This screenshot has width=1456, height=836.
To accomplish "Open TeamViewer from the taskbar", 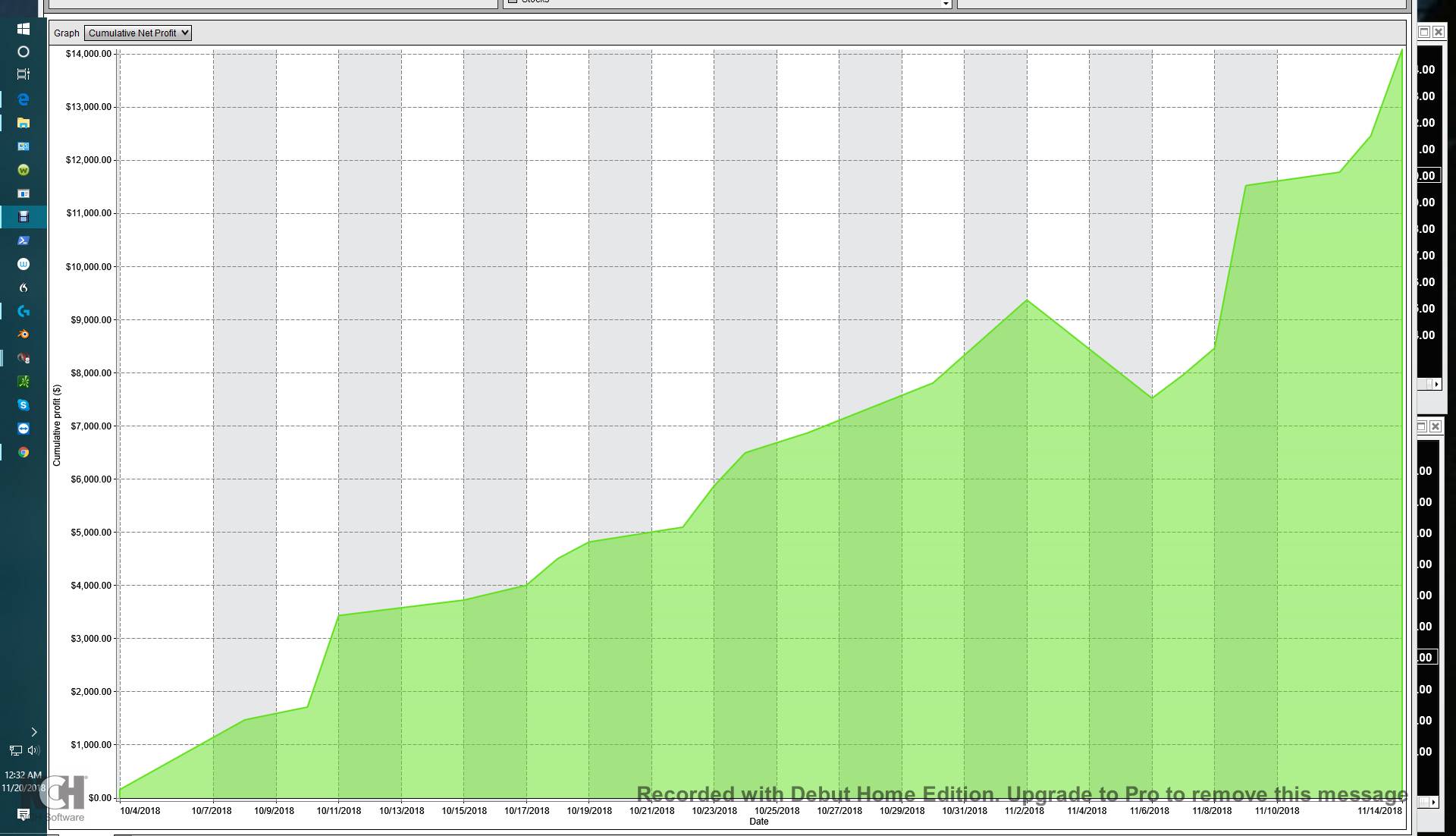I will point(24,429).
